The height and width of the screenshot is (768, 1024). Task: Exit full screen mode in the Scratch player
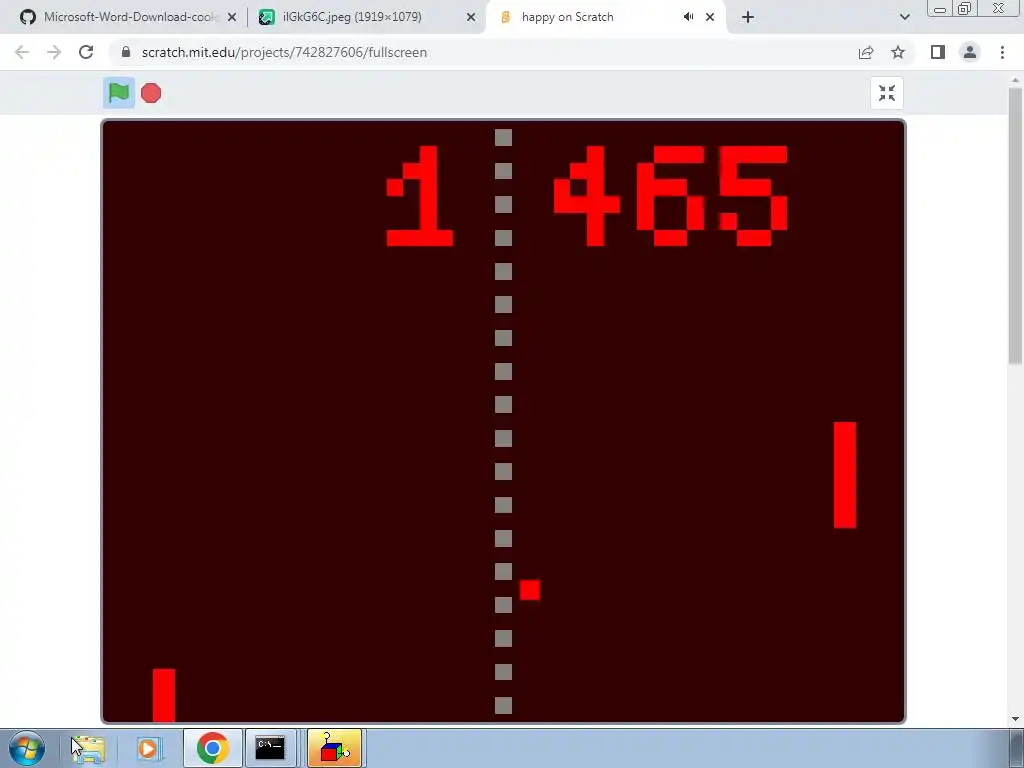pyautogui.click(x=887, y=93)
